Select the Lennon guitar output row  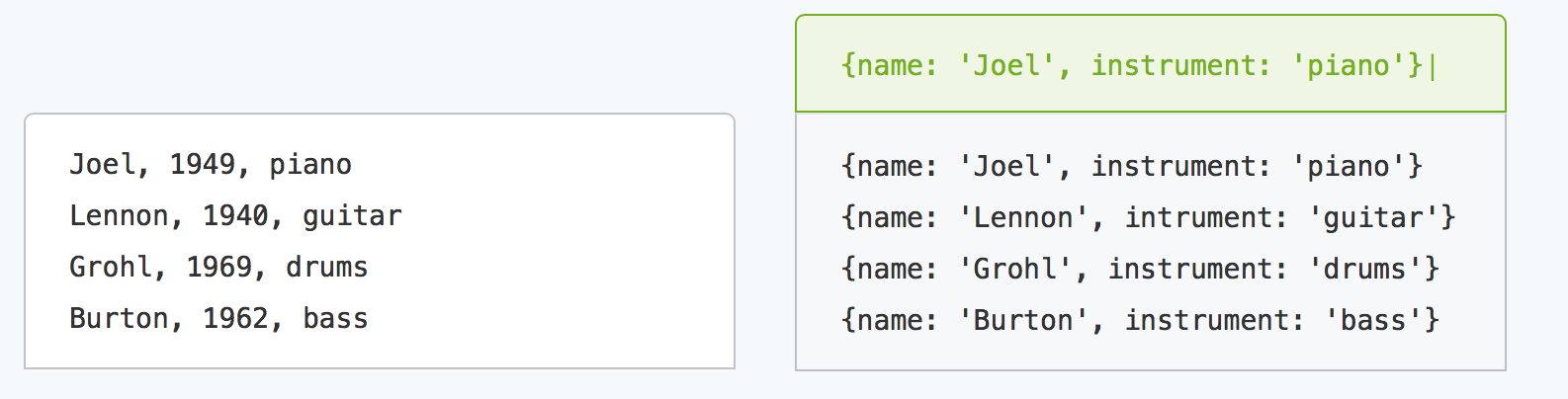click(1148, 217)
